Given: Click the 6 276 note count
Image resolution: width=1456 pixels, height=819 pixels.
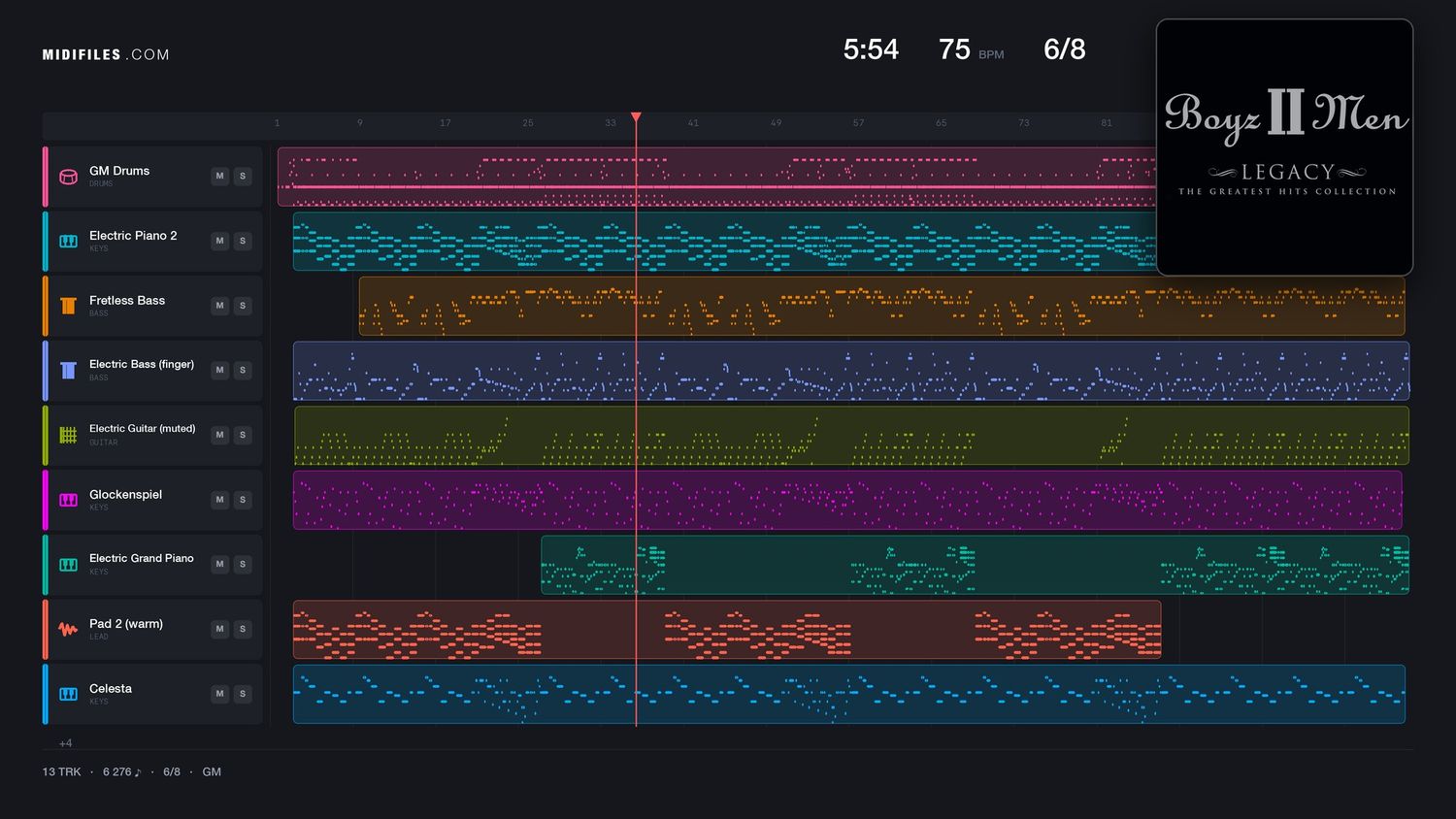Looking at the screenshot, I should (122, 772).
